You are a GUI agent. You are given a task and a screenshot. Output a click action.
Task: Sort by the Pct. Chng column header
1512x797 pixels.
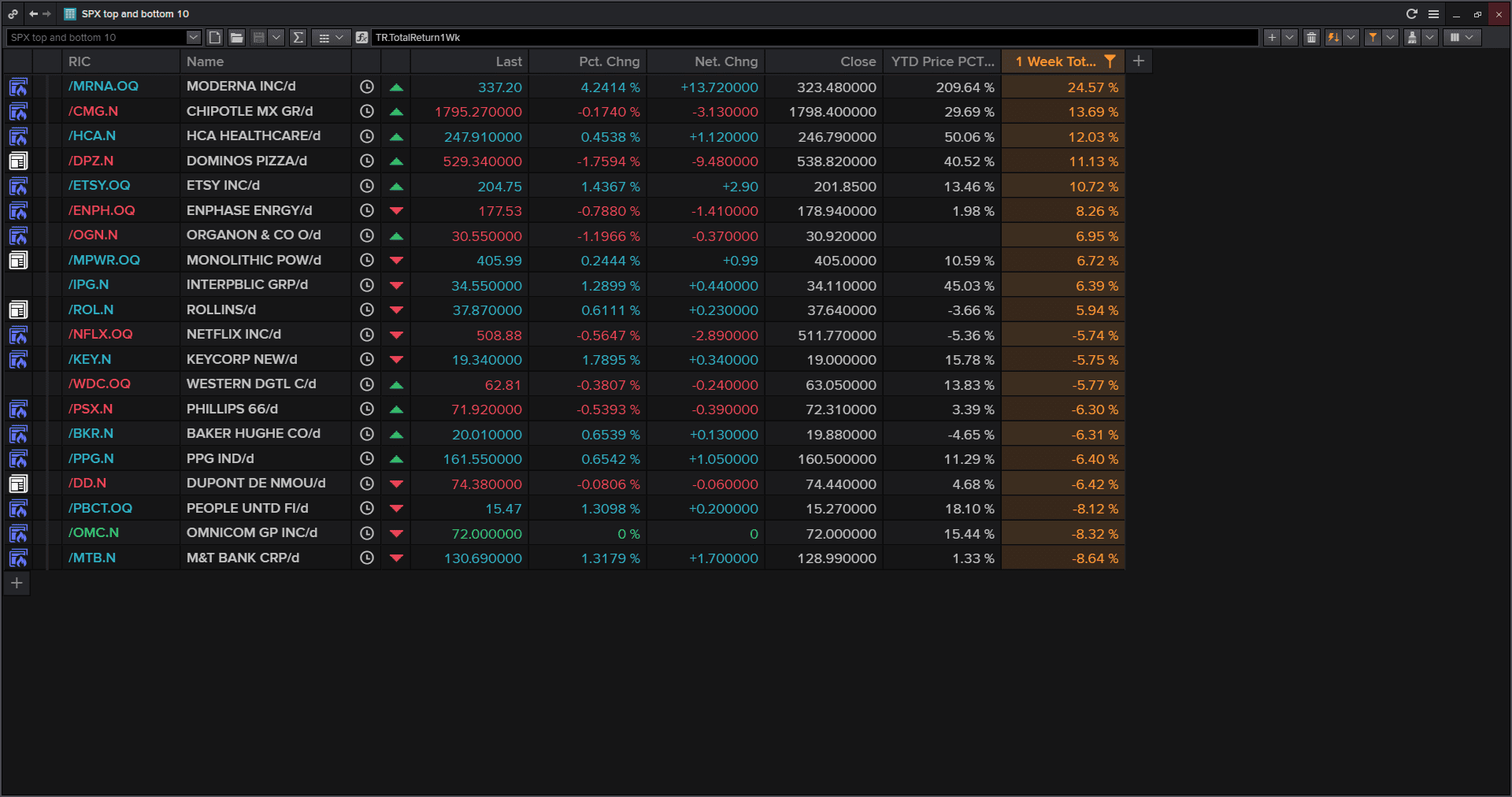[x=609, y=61]
